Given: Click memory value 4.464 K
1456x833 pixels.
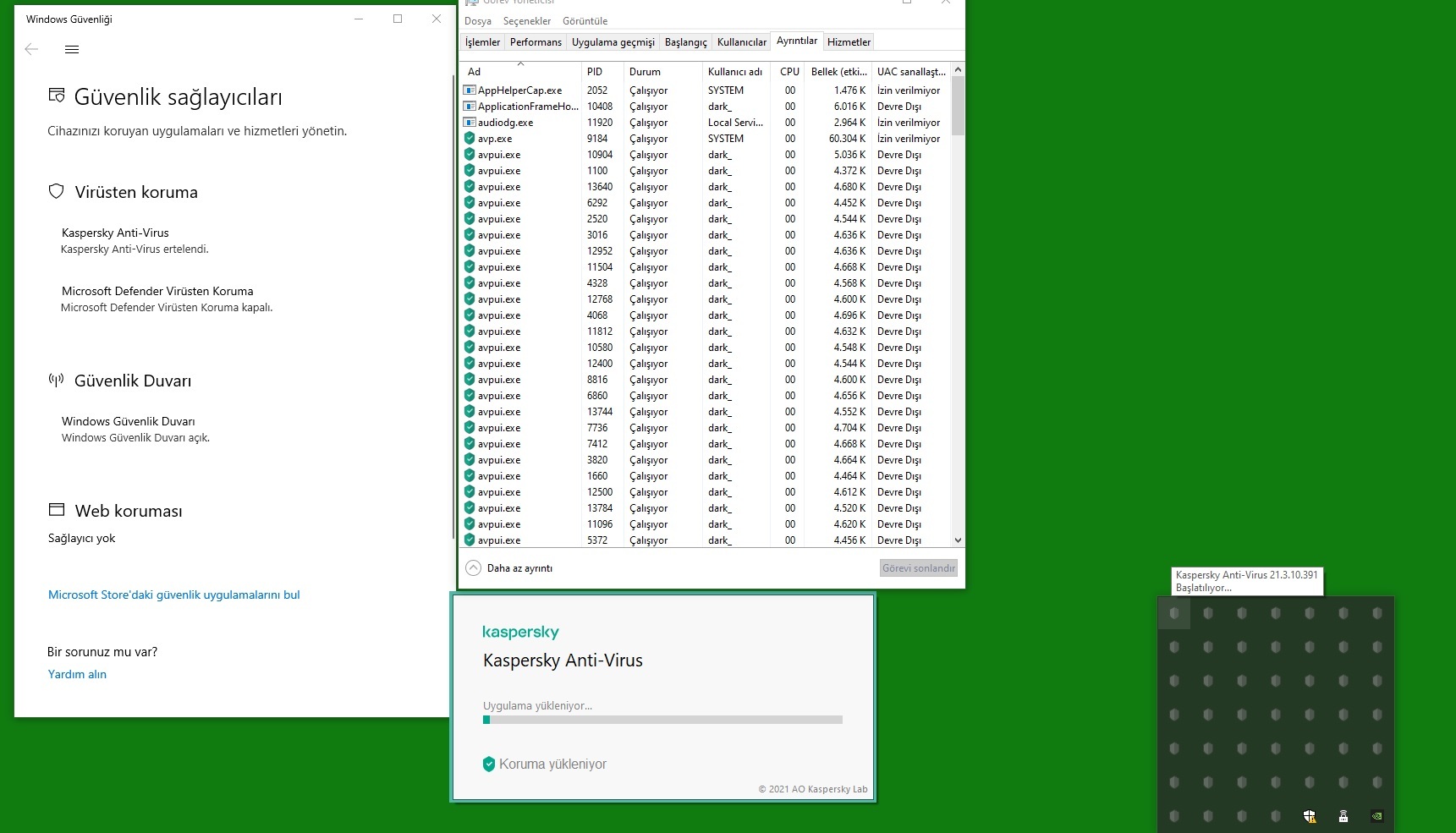Looking at the screenshot, I should pos(849,476).
